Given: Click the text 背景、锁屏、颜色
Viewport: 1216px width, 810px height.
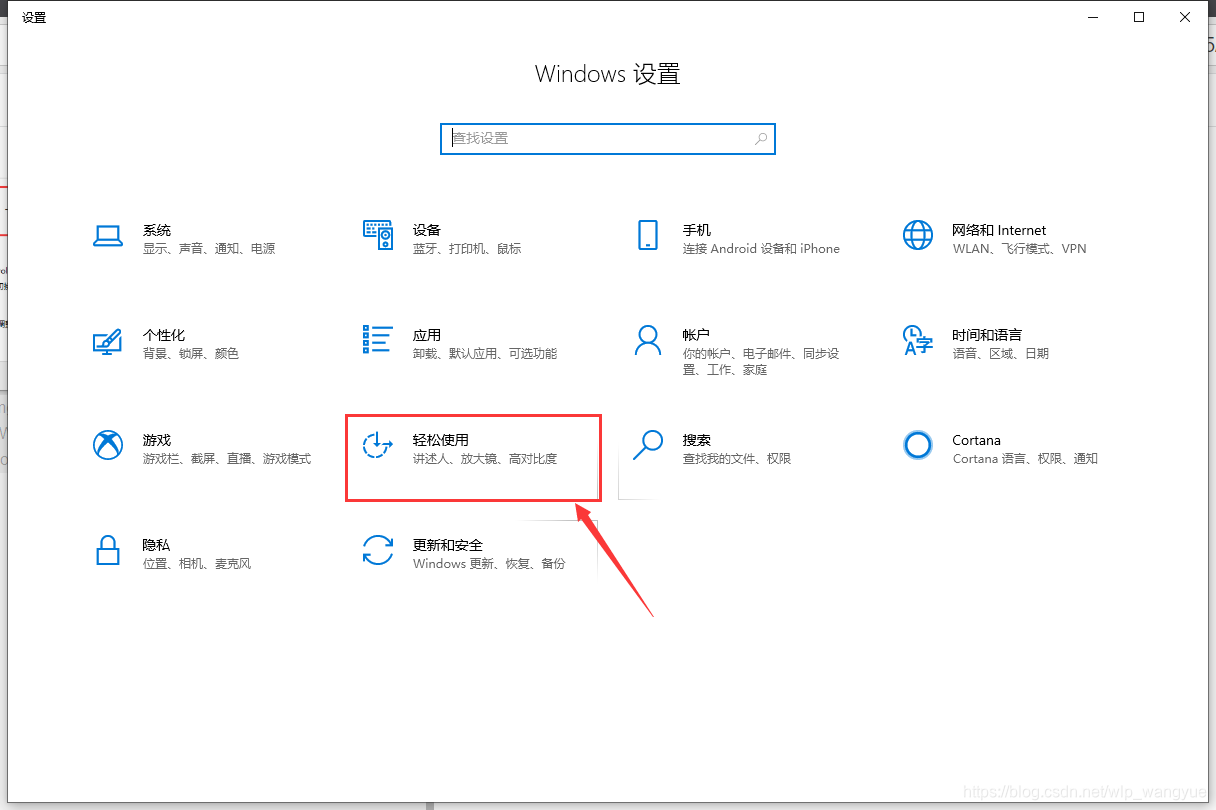Looking at the screenshot, I should click(190, 354).
